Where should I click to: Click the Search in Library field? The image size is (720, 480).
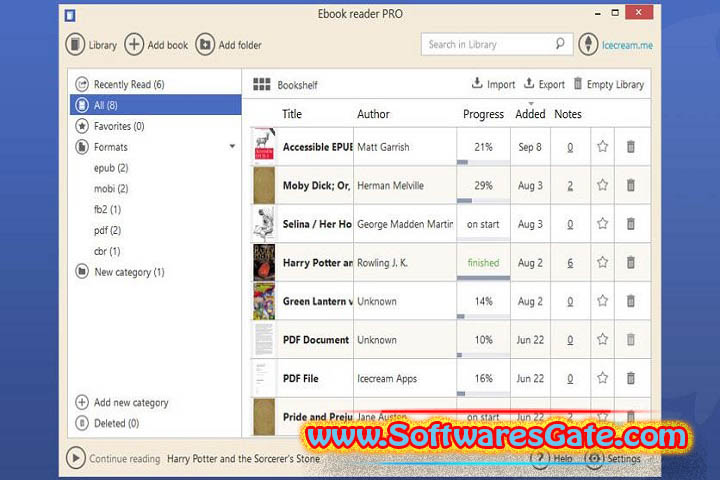(497, 44)
